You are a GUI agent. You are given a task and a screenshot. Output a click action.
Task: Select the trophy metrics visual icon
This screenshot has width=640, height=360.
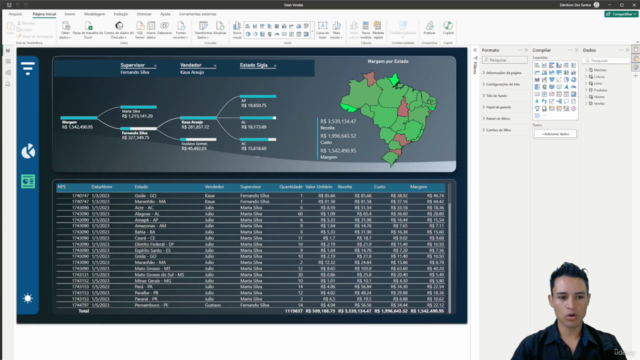(x=537, y=109)
